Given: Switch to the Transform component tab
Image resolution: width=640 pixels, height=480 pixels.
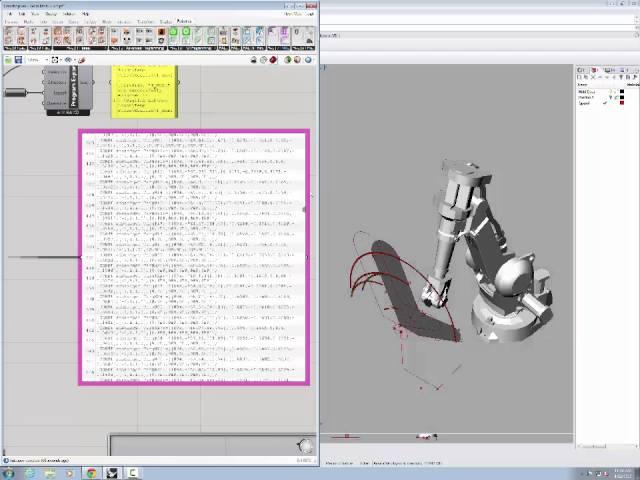Looking at the screenshot, I should coord(145,22).
